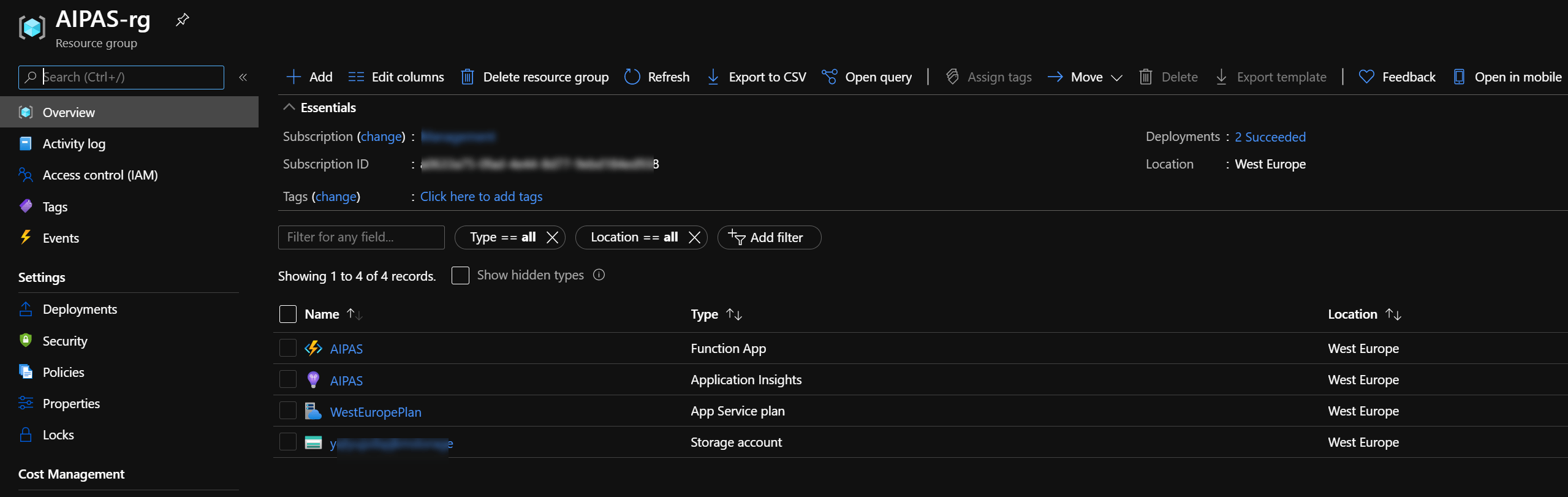This screenshot has height=497, width=1568.
Task: Click the Export template download icon
Action: point(1221,77)
